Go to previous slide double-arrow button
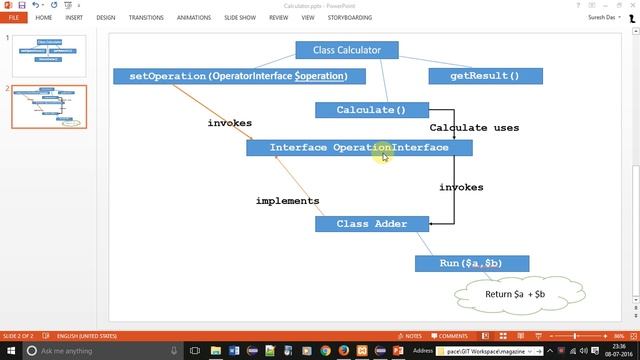This screenshot has width=640, height=360. point(636,308)
